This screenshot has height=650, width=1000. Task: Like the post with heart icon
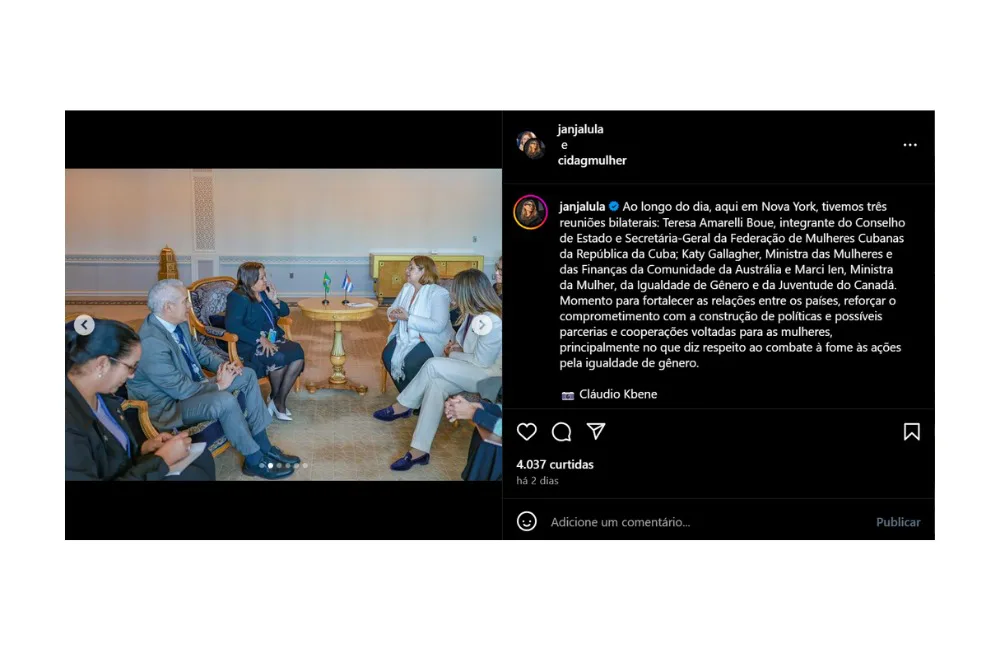526,432
